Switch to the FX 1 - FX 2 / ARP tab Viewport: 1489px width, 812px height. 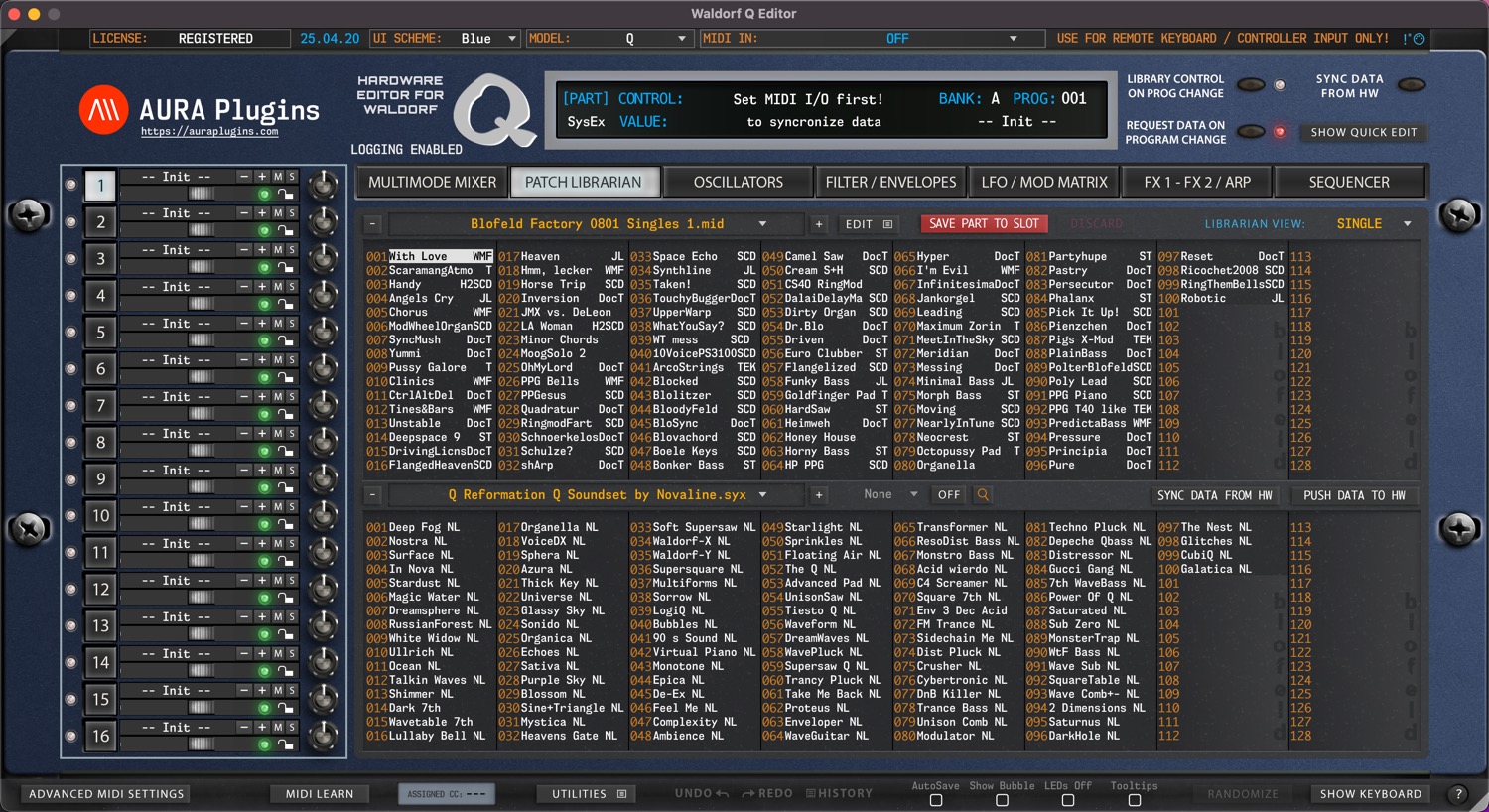[x=1197, y=182]
